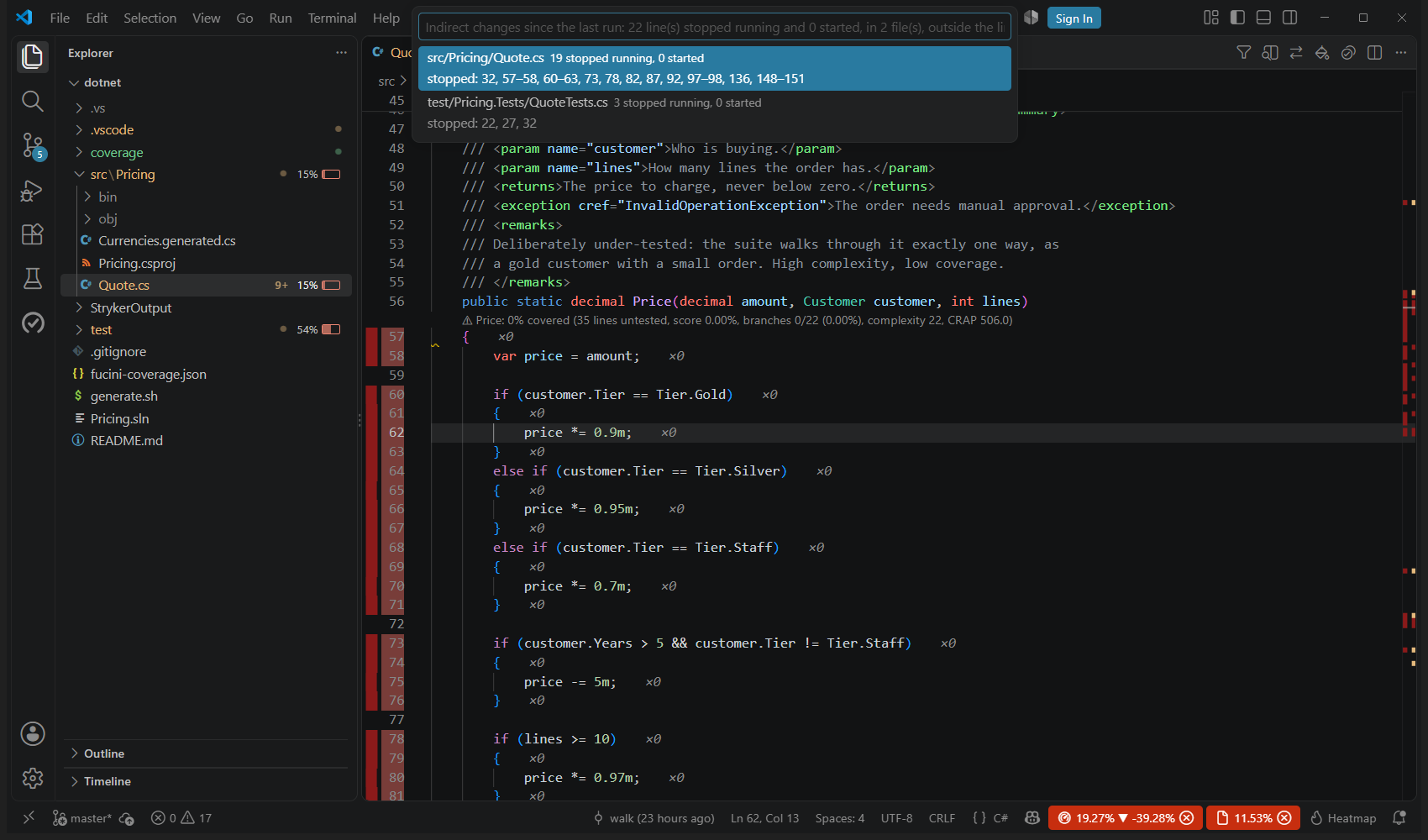This screenshot has height=840, width=1428.
Task: Open the Explorer view in activity bar
Action: click(33, 57)
